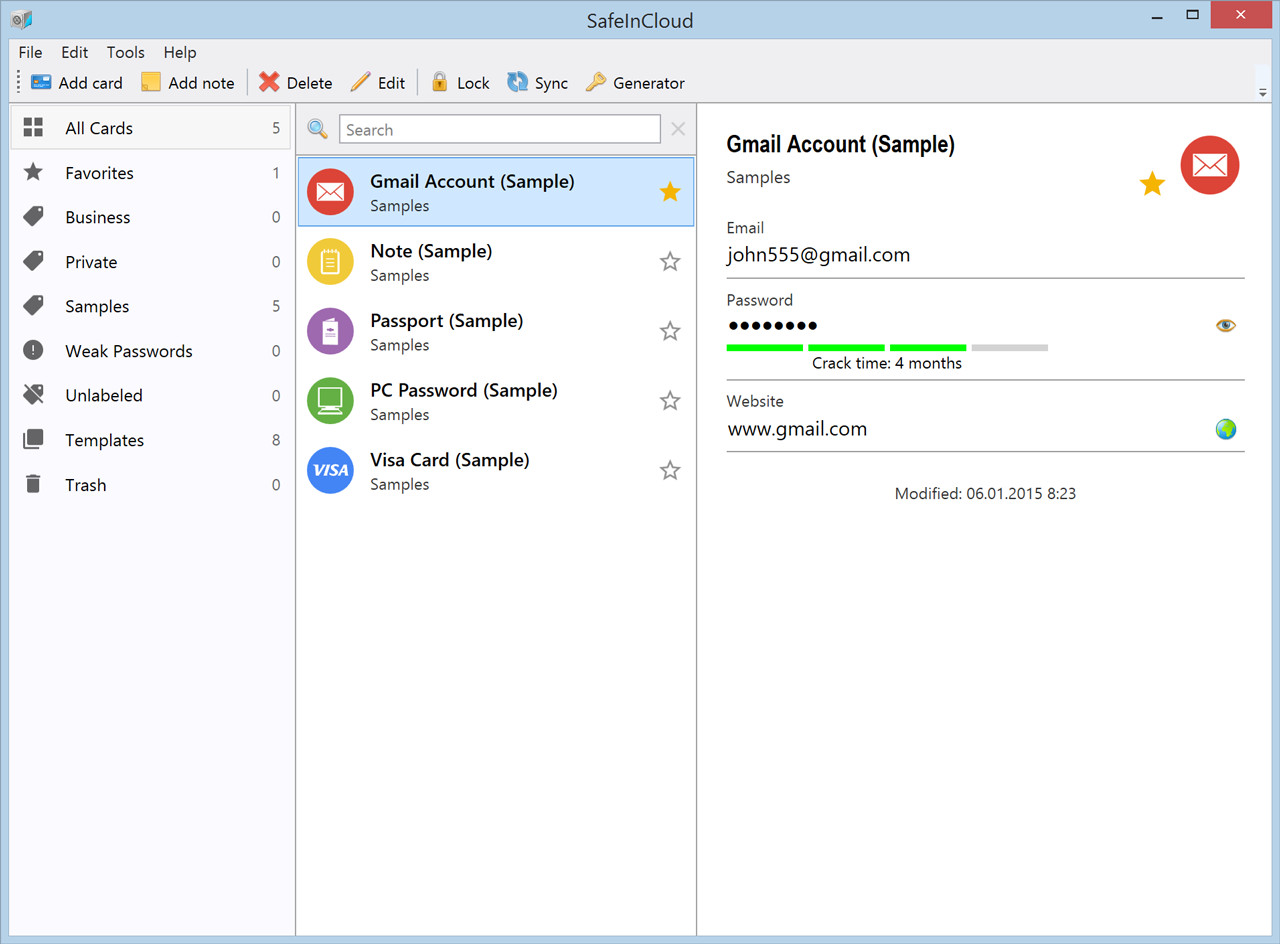This screenshot has width=1280, height=944.
Task: Open the Tools menu
Action: 125,52
